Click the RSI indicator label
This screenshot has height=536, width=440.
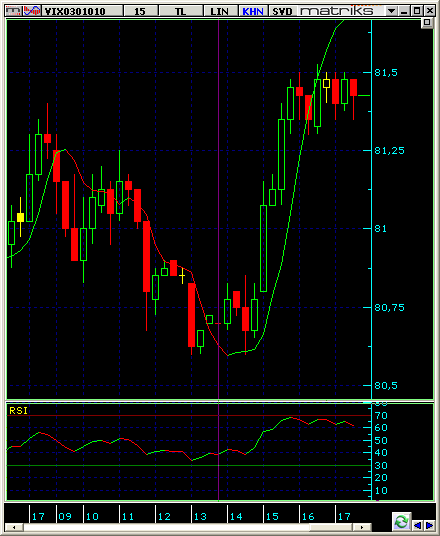18,411
